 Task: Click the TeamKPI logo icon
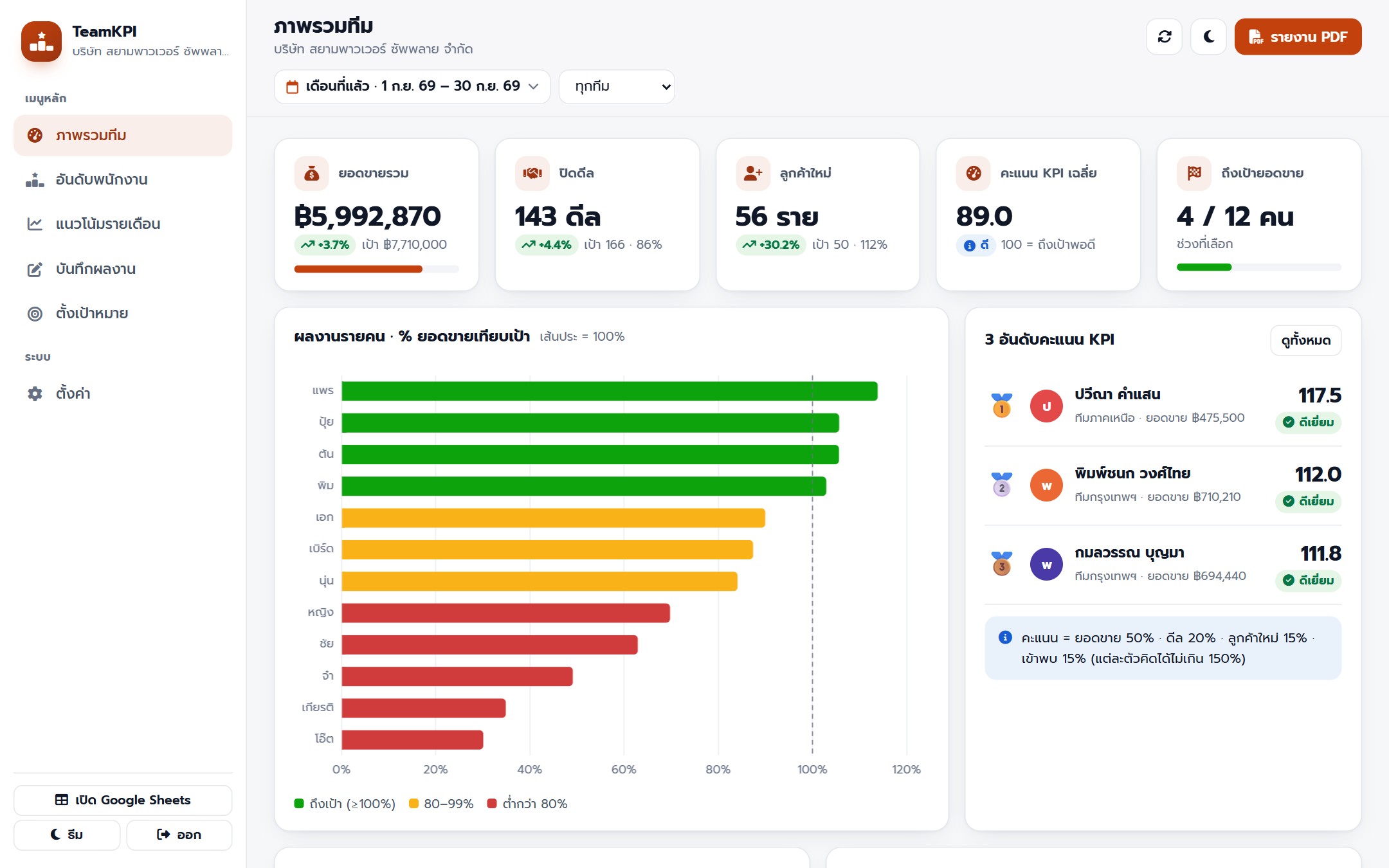pos(41,41)
